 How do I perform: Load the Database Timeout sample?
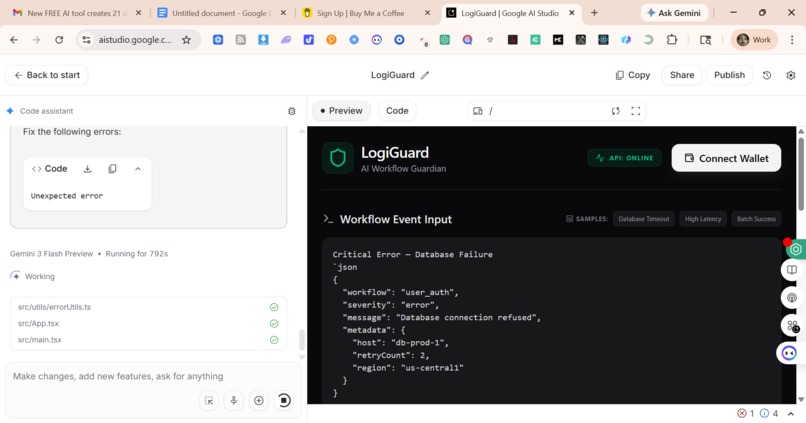coord(644,219)
